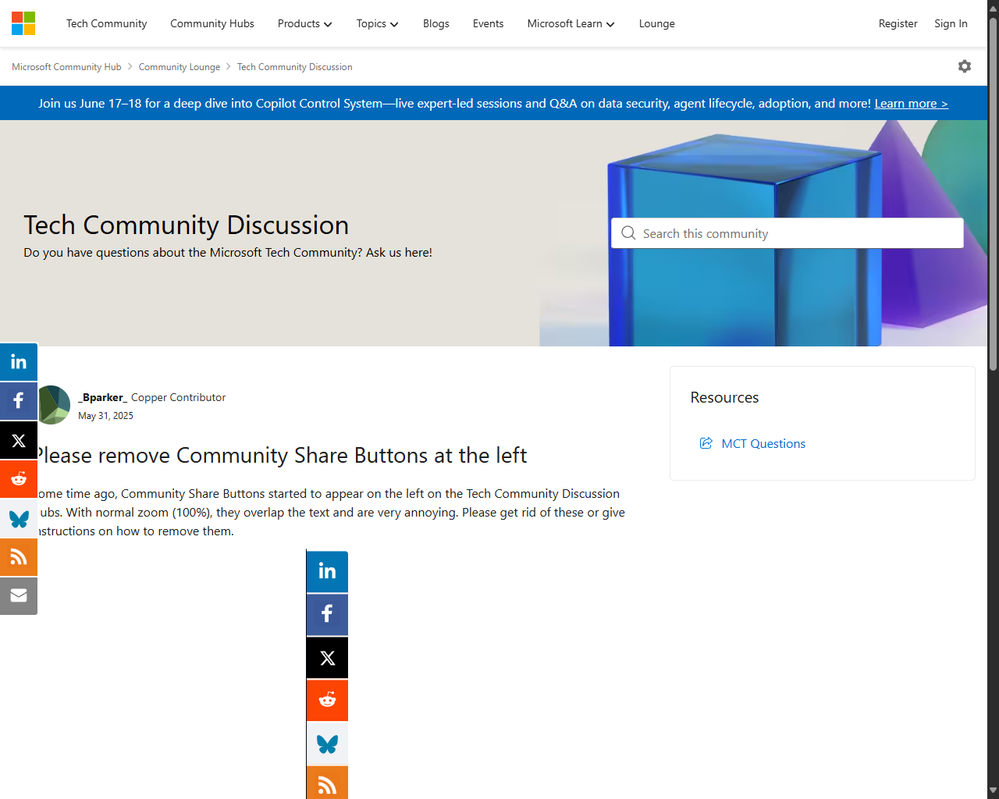The width and height of the screenshot is (999, 799).
Task: Click the Tech Community Discussion page title
Action: [x=186, y=225]
